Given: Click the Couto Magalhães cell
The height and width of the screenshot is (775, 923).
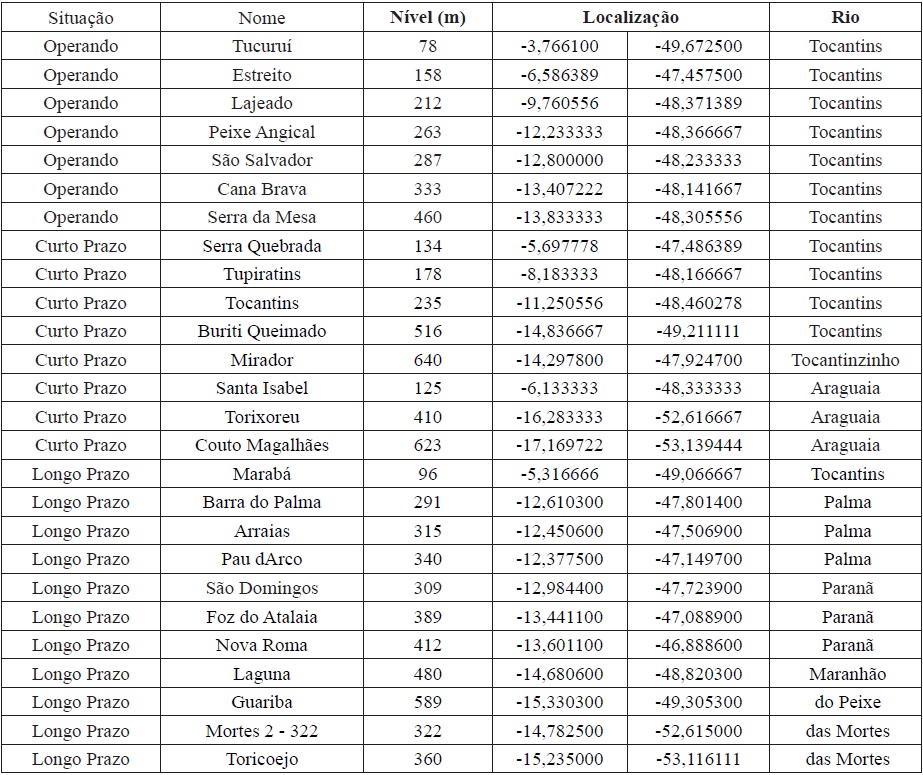Looking at the screenshot, I should tap(262, 446).
